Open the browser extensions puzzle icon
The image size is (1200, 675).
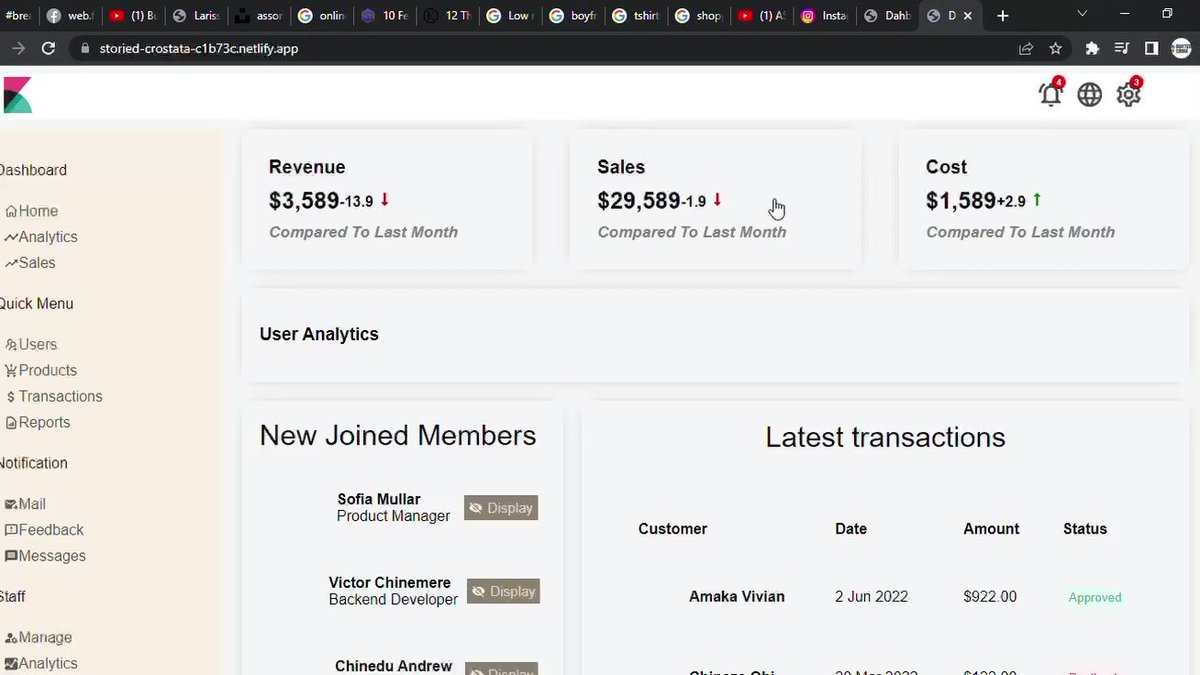(1092, 48)
